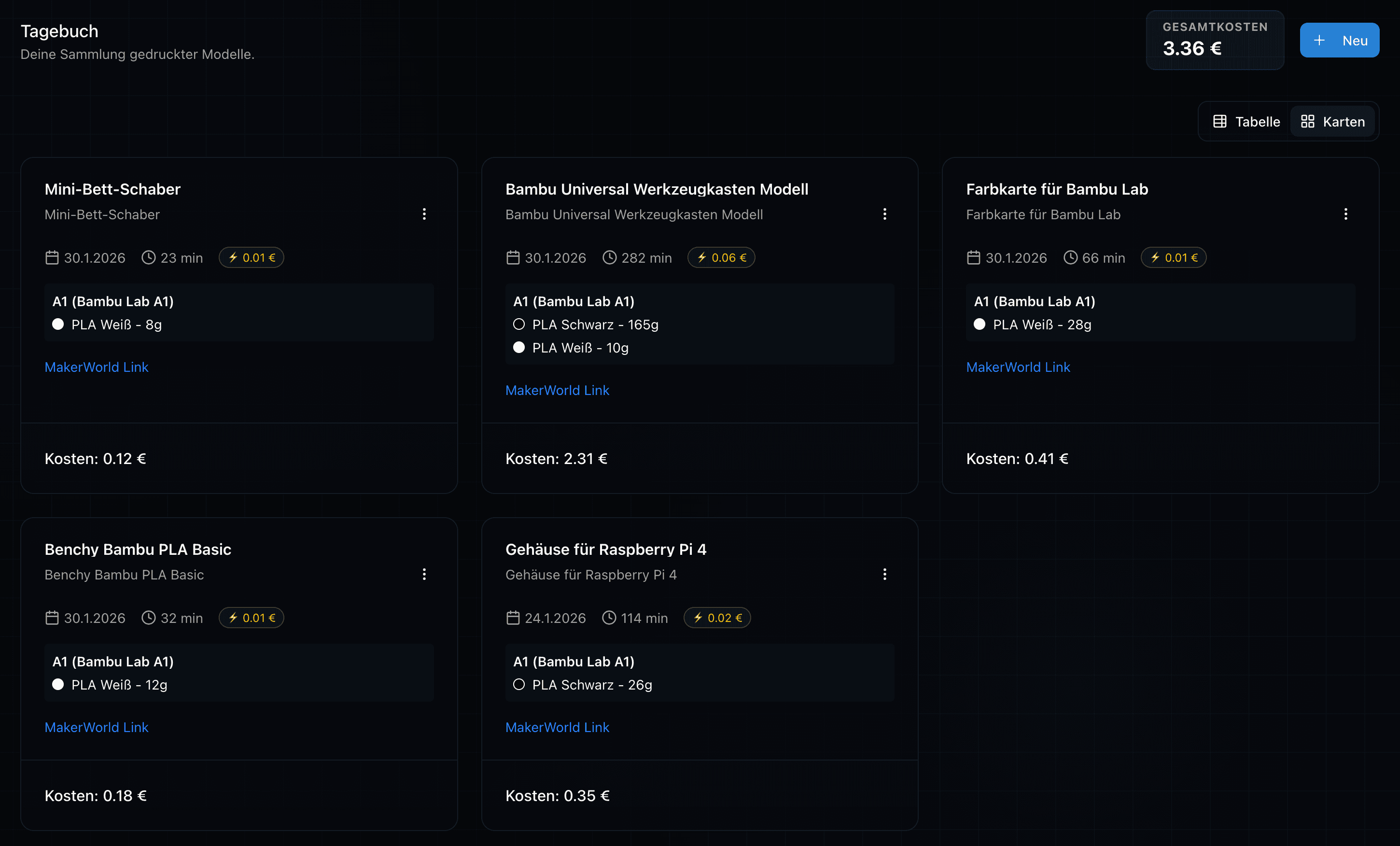Open the MakerWorld Link on the Farbkarte card
This screenshot has width=1400, height=846.
tap(1018, 367)
